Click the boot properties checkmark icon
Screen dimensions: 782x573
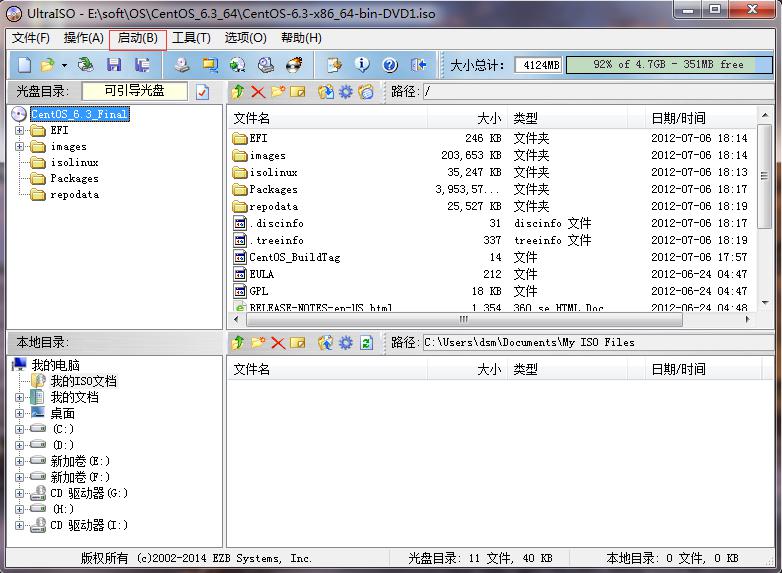(202, 92)
